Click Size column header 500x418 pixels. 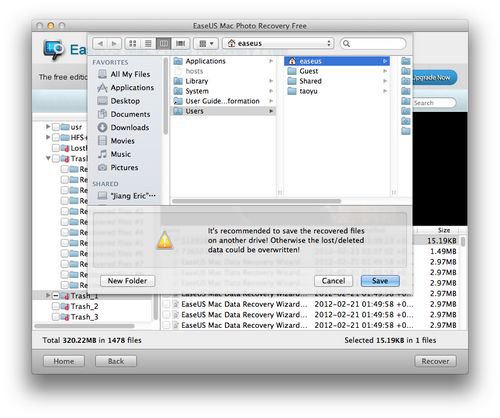[443, 230]
